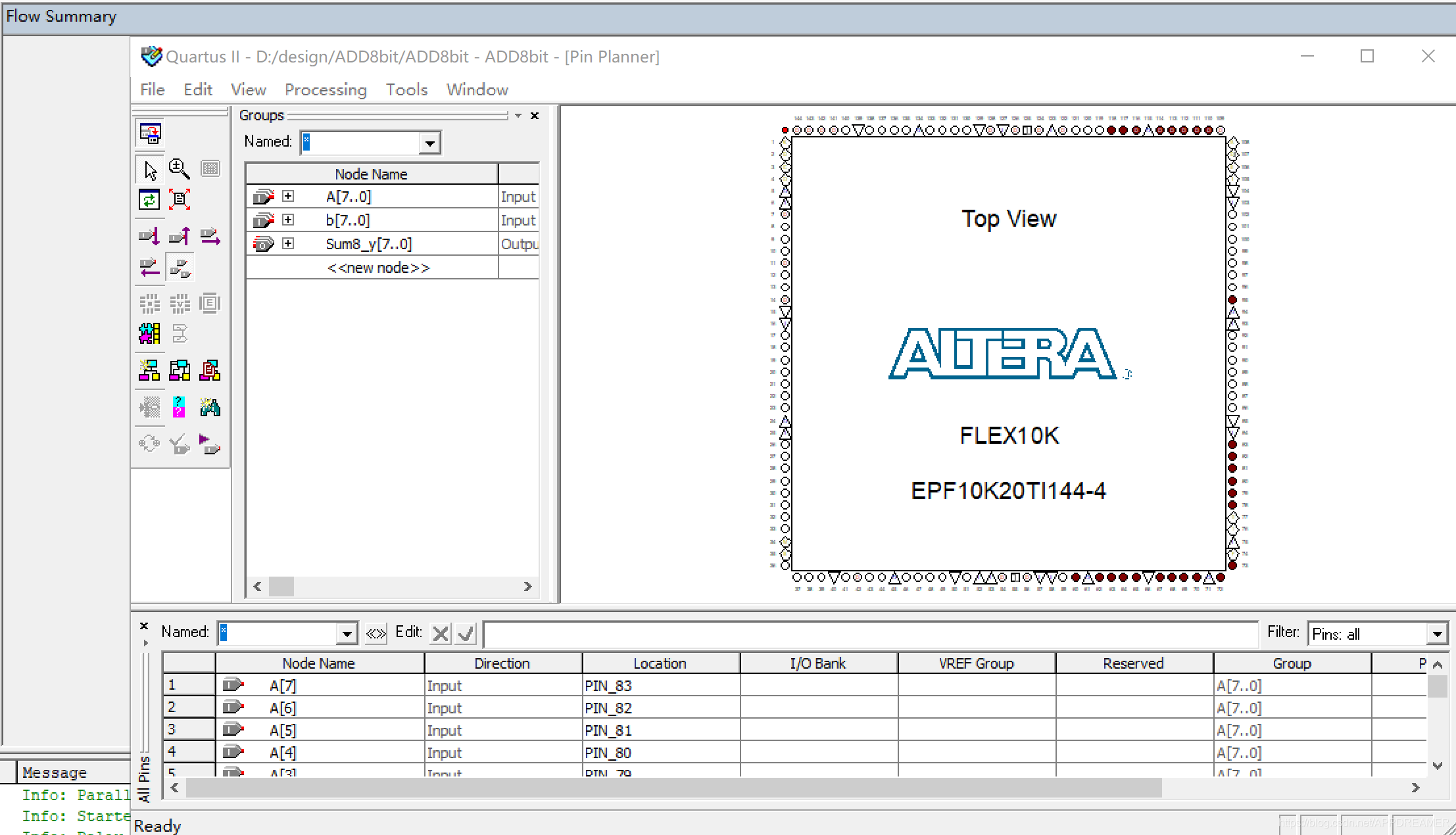Select the Message tab in background window
The height and width of the screenshot is (835, 1456).
[54, 772]
